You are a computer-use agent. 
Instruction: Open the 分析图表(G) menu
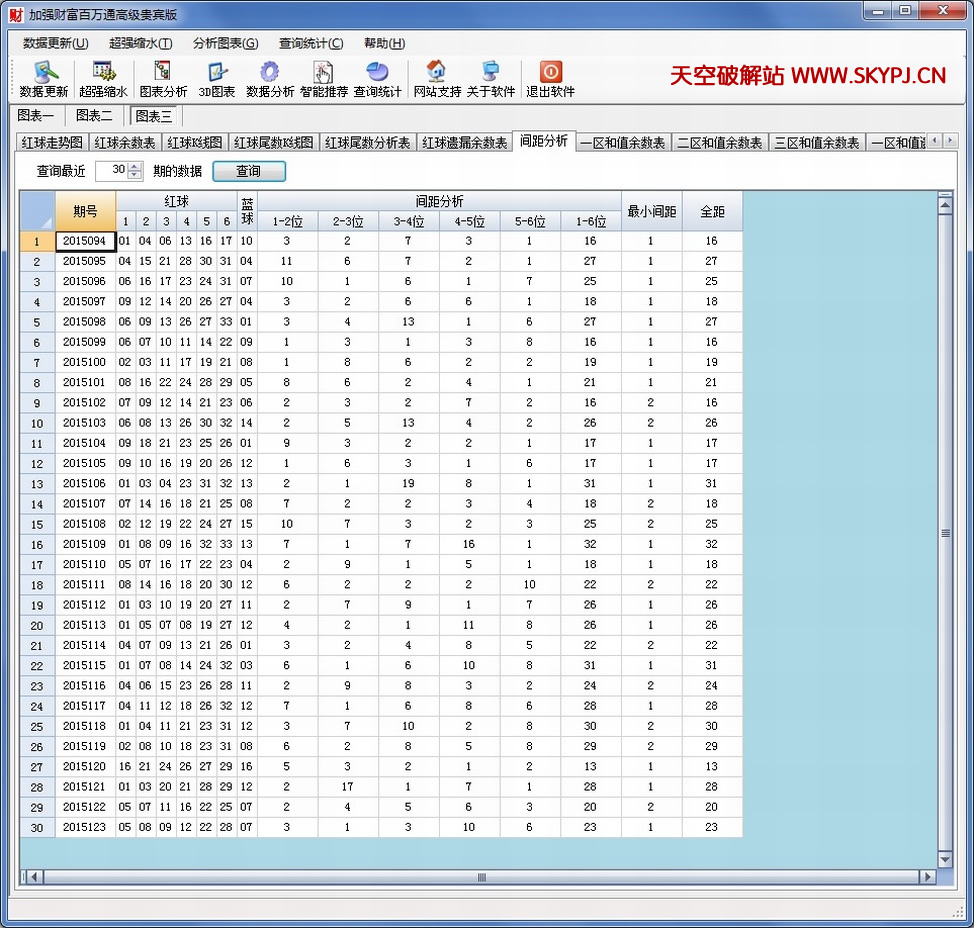(225, 43)
